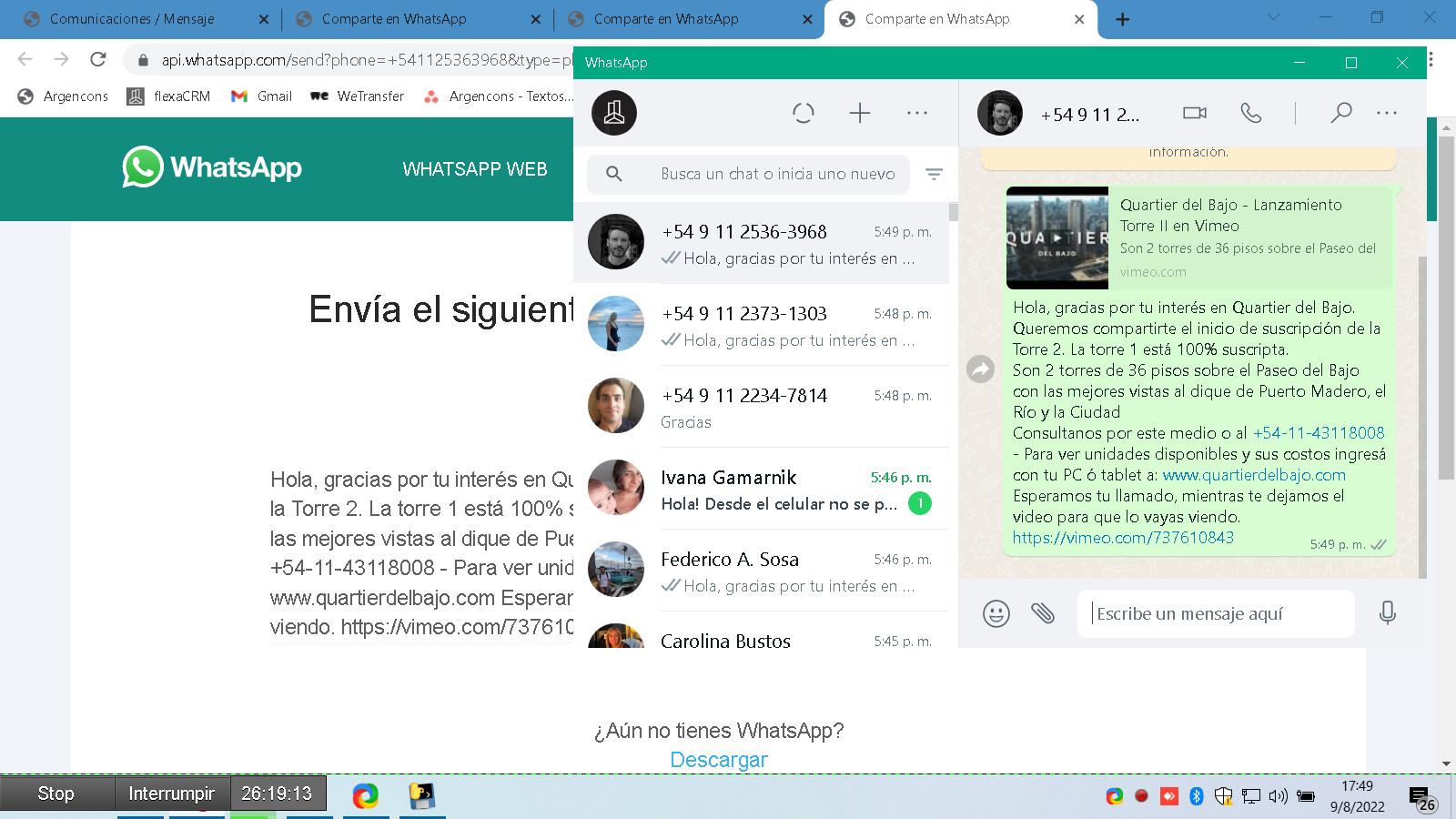Image resolution: width=1456 pixels, height=819 pixels.
Task: Open the WeTransfer bookmark
Action: (357, 96)
